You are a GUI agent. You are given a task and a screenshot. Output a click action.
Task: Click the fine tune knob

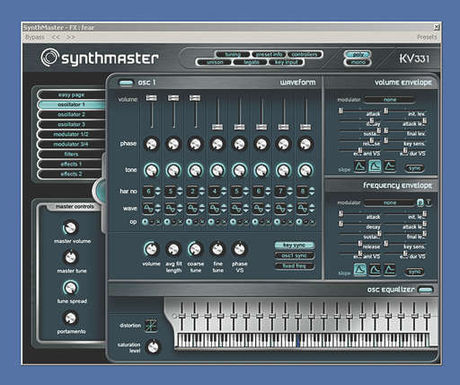[217, 249]
